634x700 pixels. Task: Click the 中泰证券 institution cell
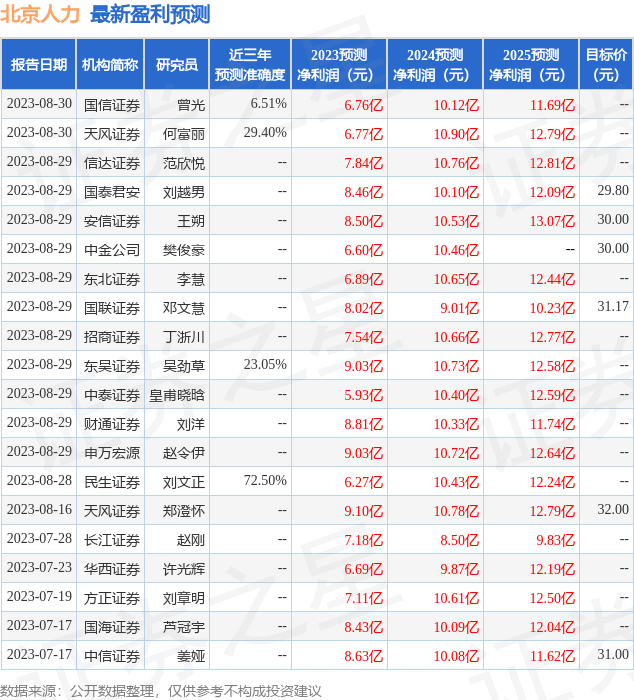coord(112,396)
